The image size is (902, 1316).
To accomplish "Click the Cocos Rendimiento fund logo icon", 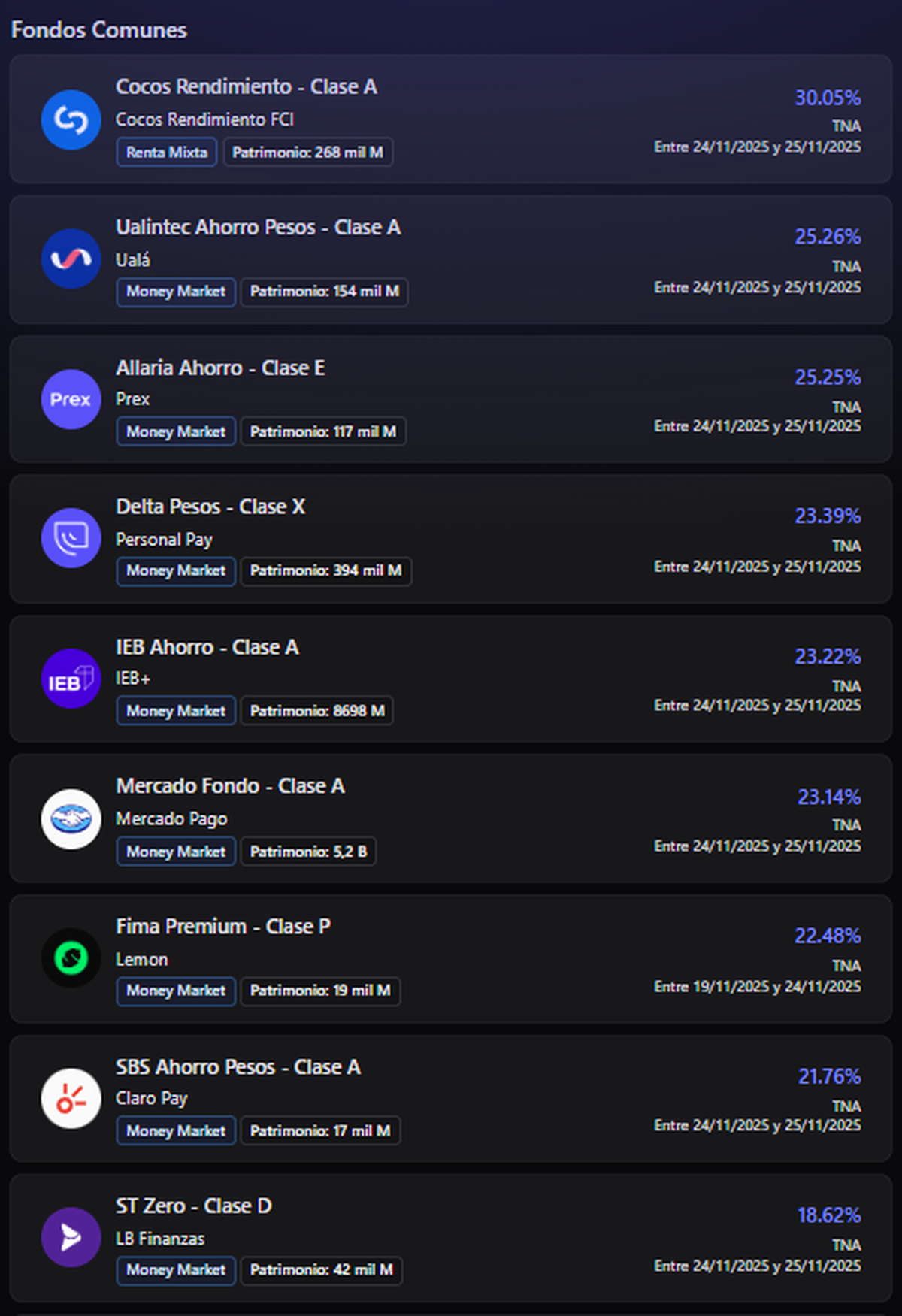I will click(71, 120).
